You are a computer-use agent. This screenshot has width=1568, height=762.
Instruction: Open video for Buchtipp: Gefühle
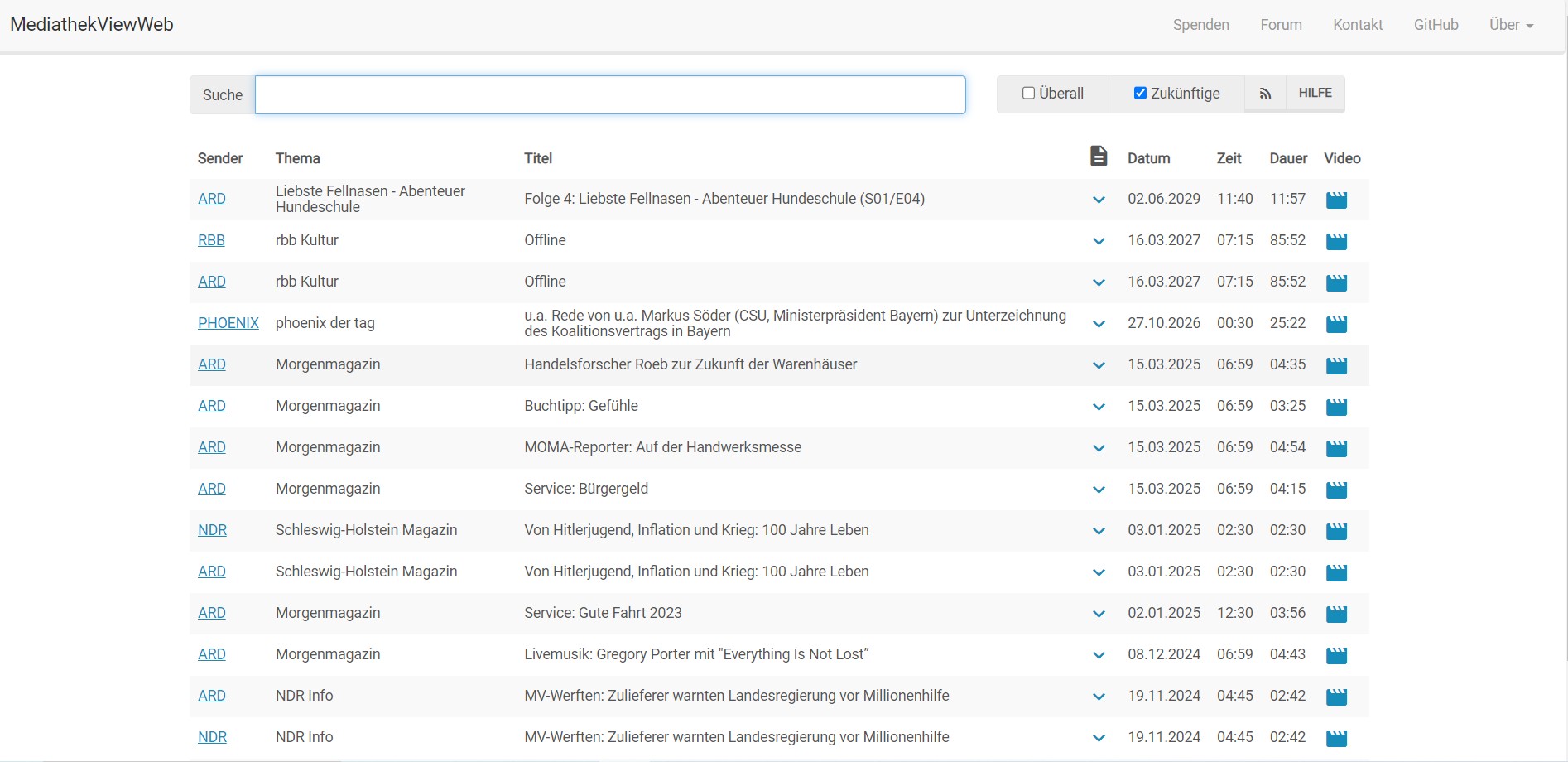pyautogui.click(x=1336, y=407)
